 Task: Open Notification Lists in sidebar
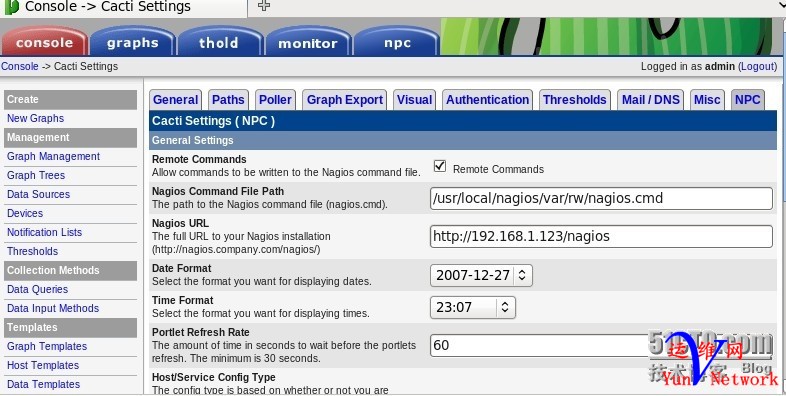pos(45,233)
